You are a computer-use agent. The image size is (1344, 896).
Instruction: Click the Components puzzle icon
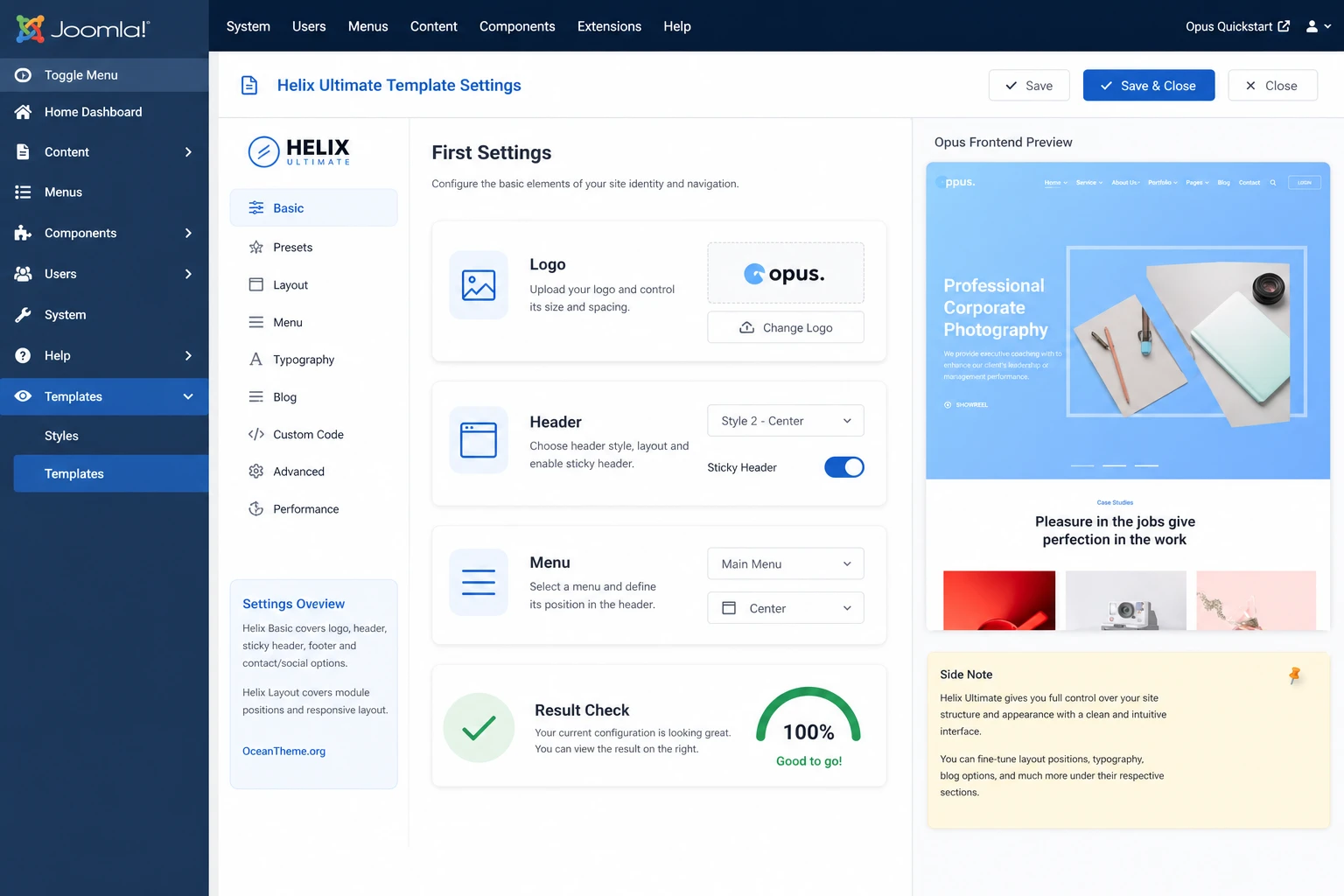click(x=24, y=234)
